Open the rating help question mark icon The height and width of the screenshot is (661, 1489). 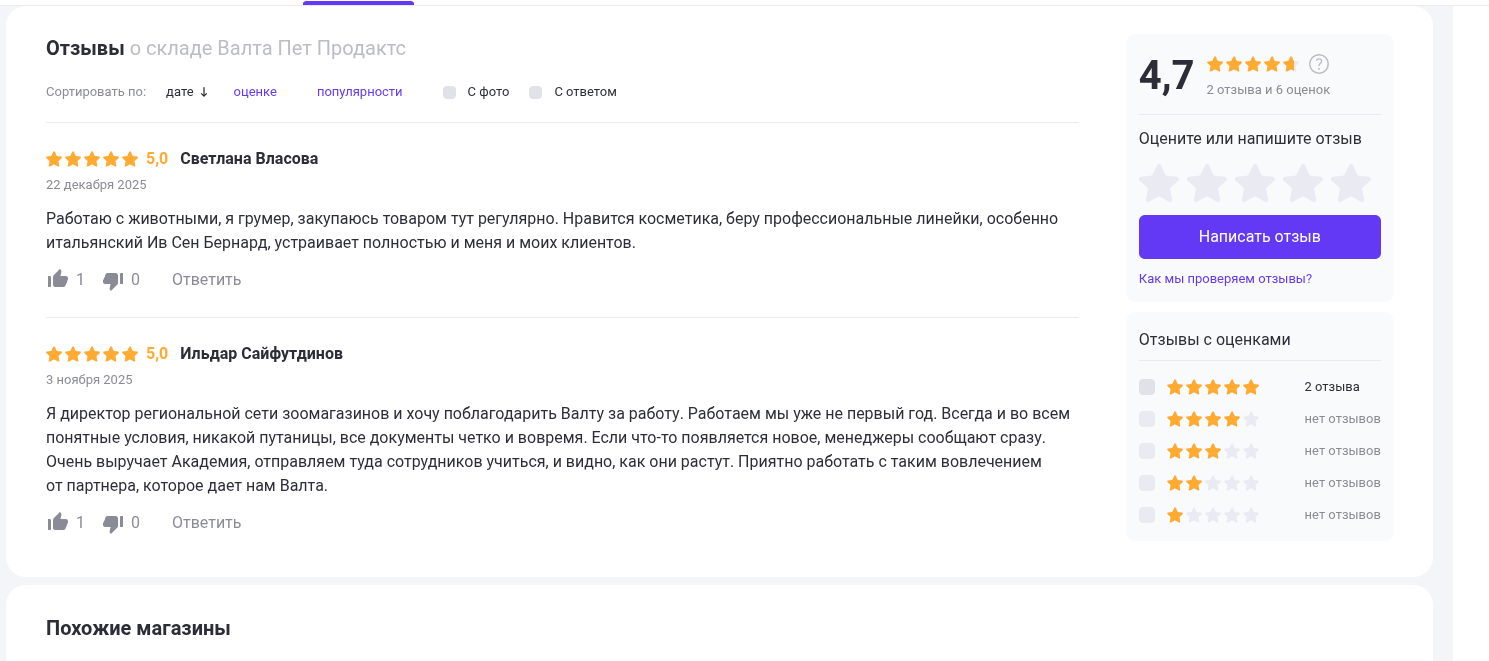[1319, 64]
